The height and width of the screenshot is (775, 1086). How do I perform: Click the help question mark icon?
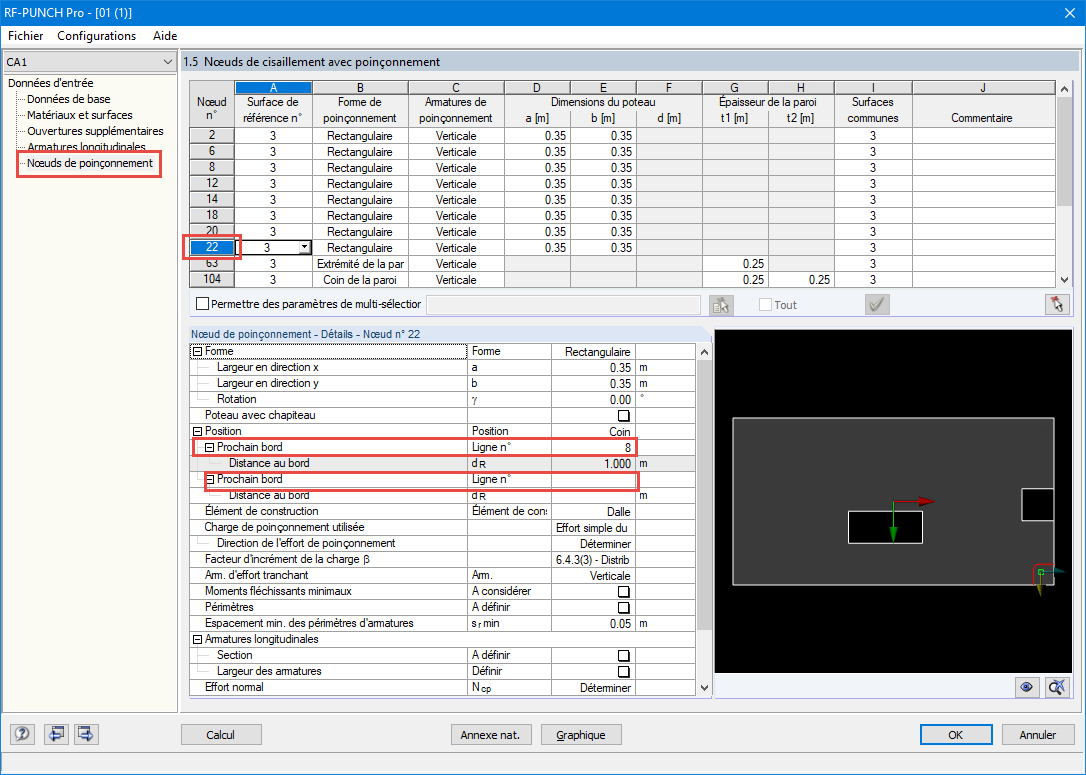point(22,733)
